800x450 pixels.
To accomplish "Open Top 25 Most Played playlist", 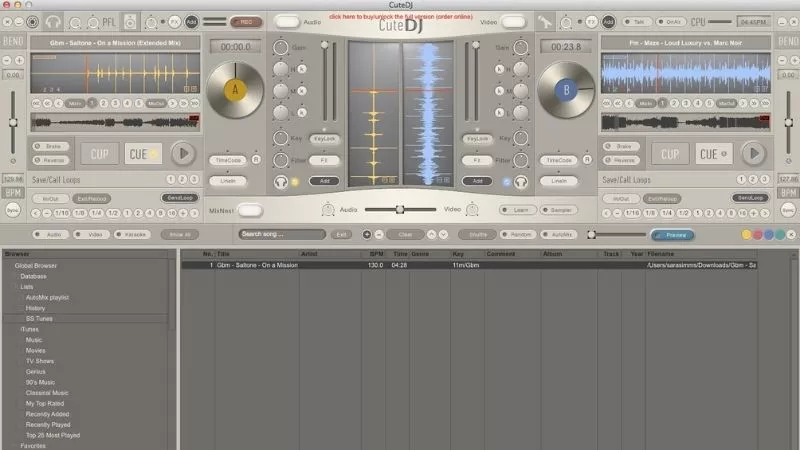I will tap(53, 435).
